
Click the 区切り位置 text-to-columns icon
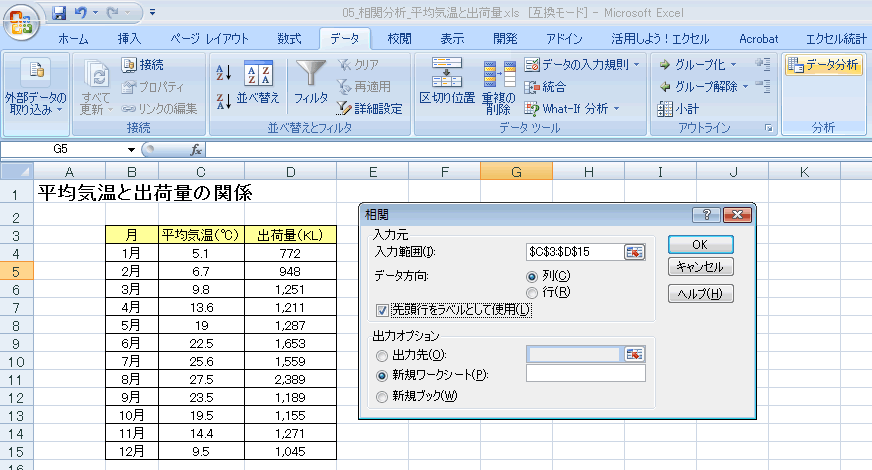[x=446, y=81]
